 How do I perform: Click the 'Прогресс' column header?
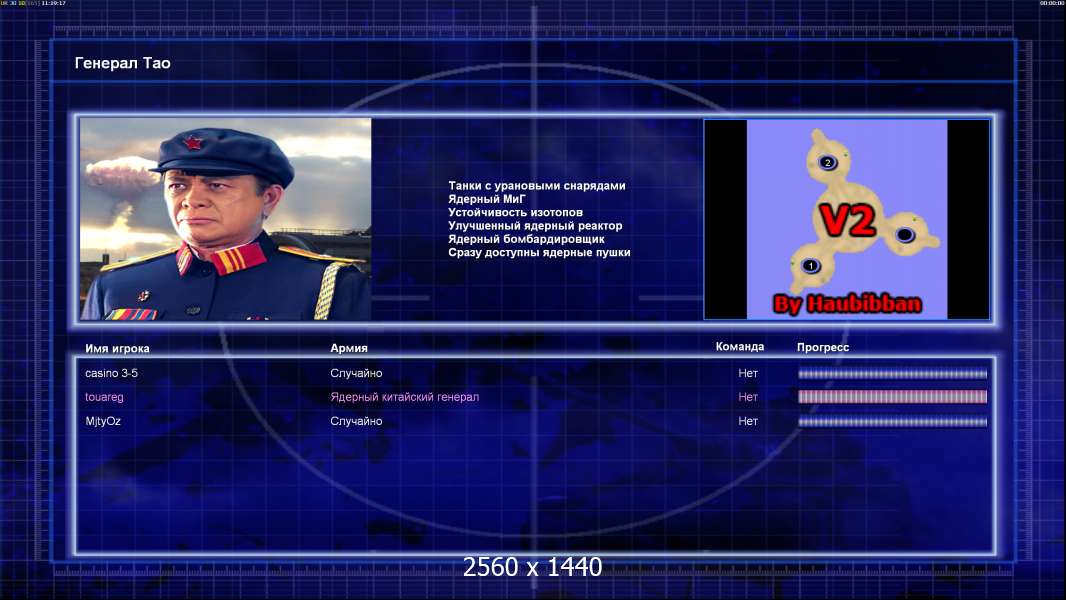[823, 347]
